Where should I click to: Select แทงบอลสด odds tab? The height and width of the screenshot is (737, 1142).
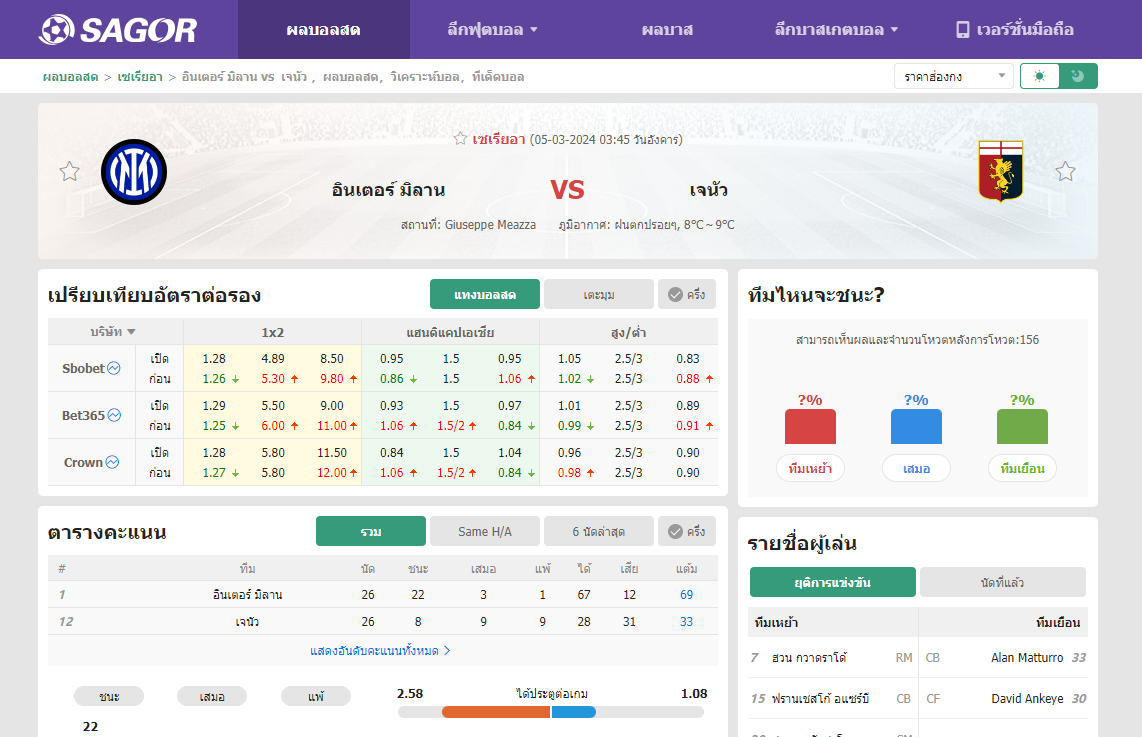[485, 294]
